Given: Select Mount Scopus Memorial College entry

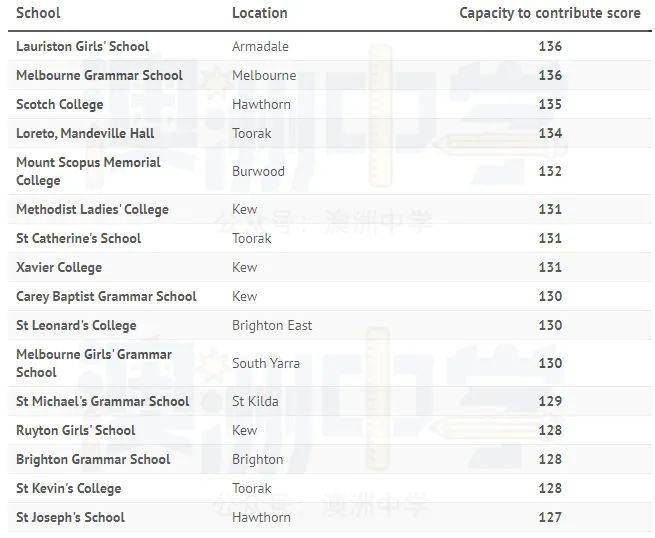Looking at the screenshot, I should (88, 171).
